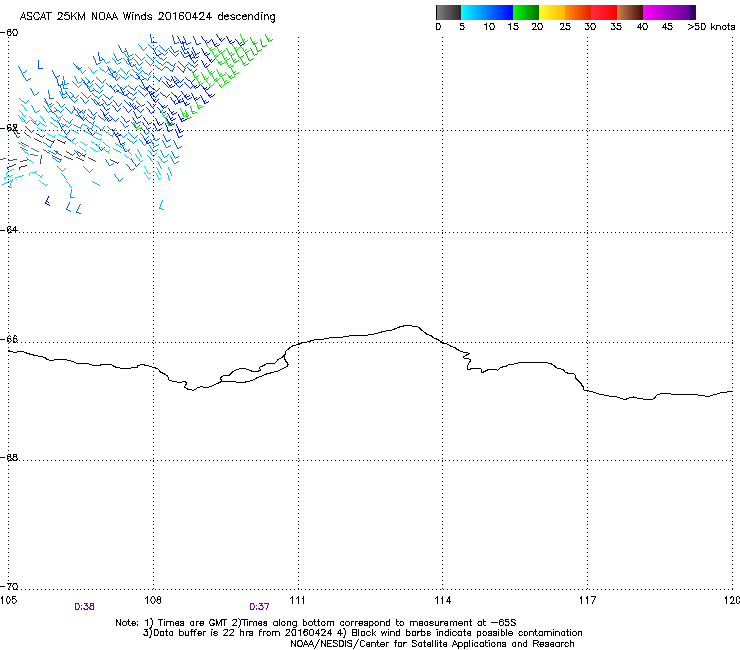
Task: Click the green 15-20 knots legend segment
Action: coord(526,12)
